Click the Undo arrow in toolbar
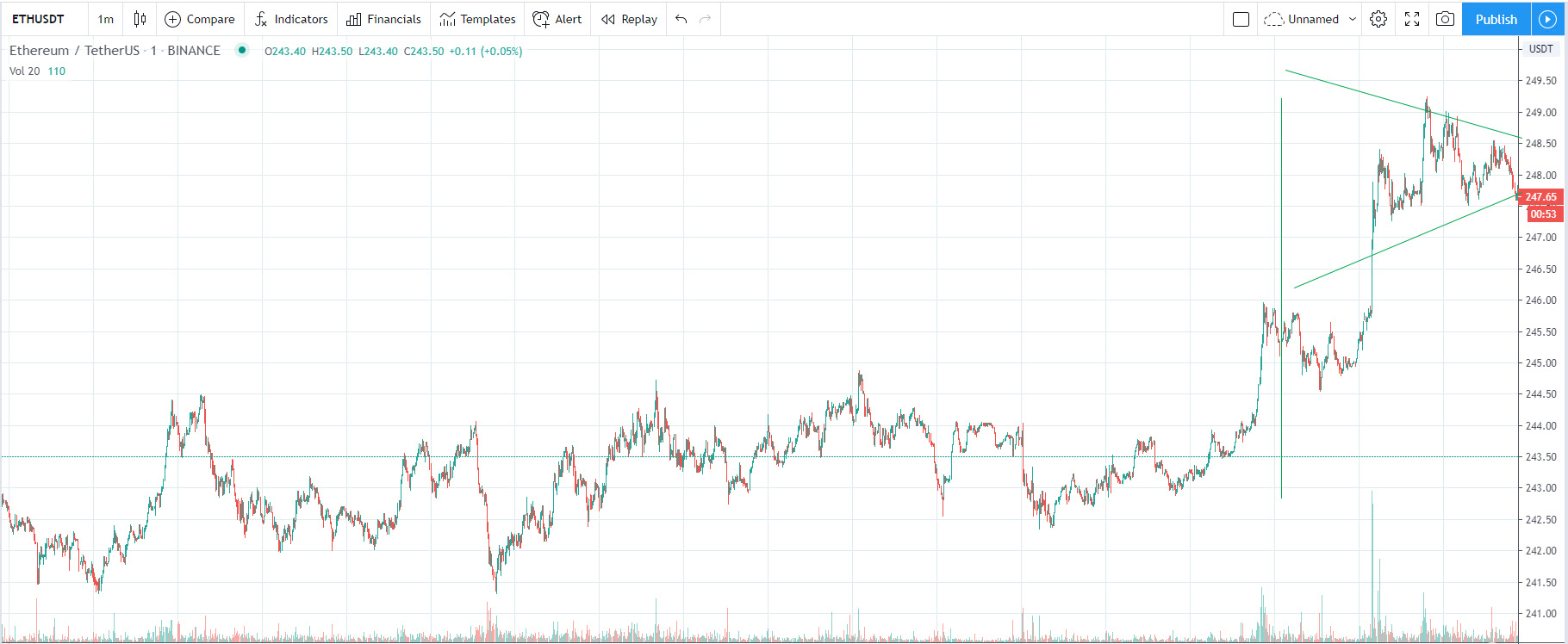1568x644 pixels. point(681,19)
